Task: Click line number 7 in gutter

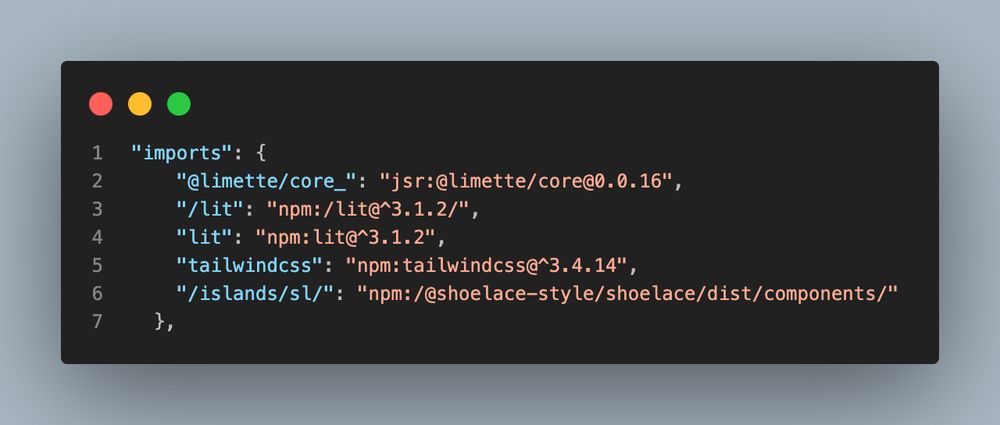Action: click(x=97, y=322)
